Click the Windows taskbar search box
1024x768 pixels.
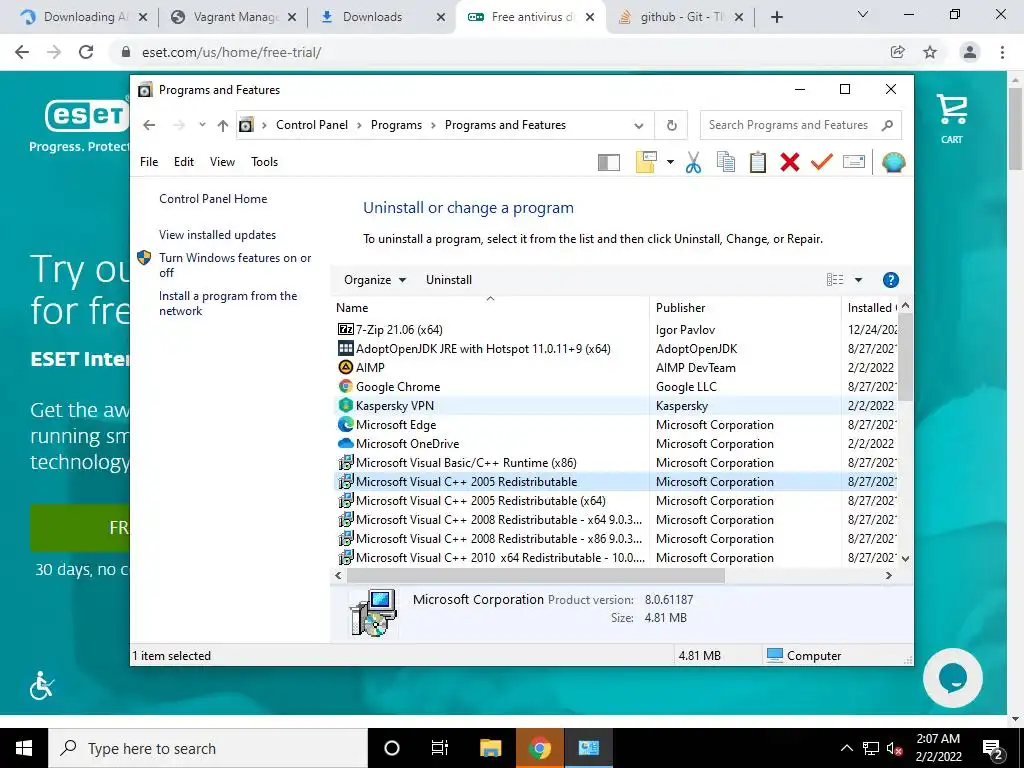click(208, 748)
